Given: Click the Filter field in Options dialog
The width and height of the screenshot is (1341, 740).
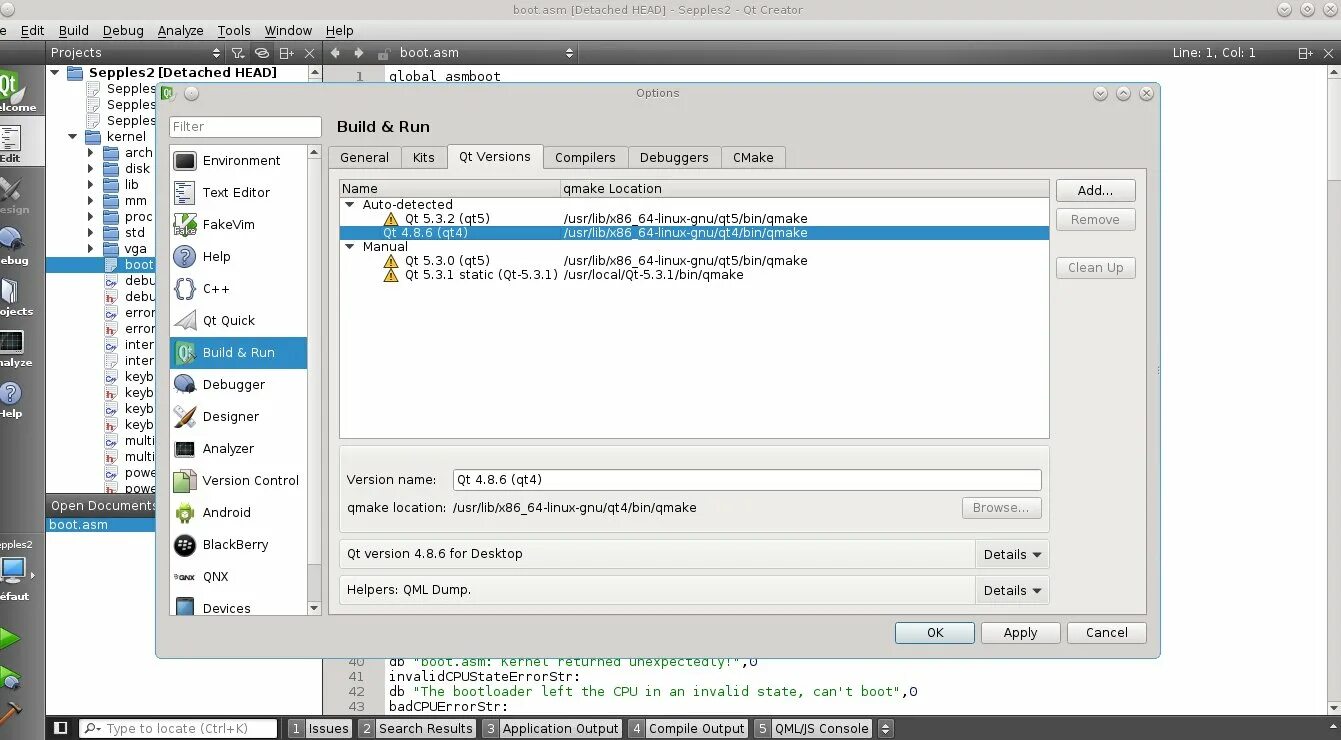Looking at the screenshot, I should (x=245, y=126).
